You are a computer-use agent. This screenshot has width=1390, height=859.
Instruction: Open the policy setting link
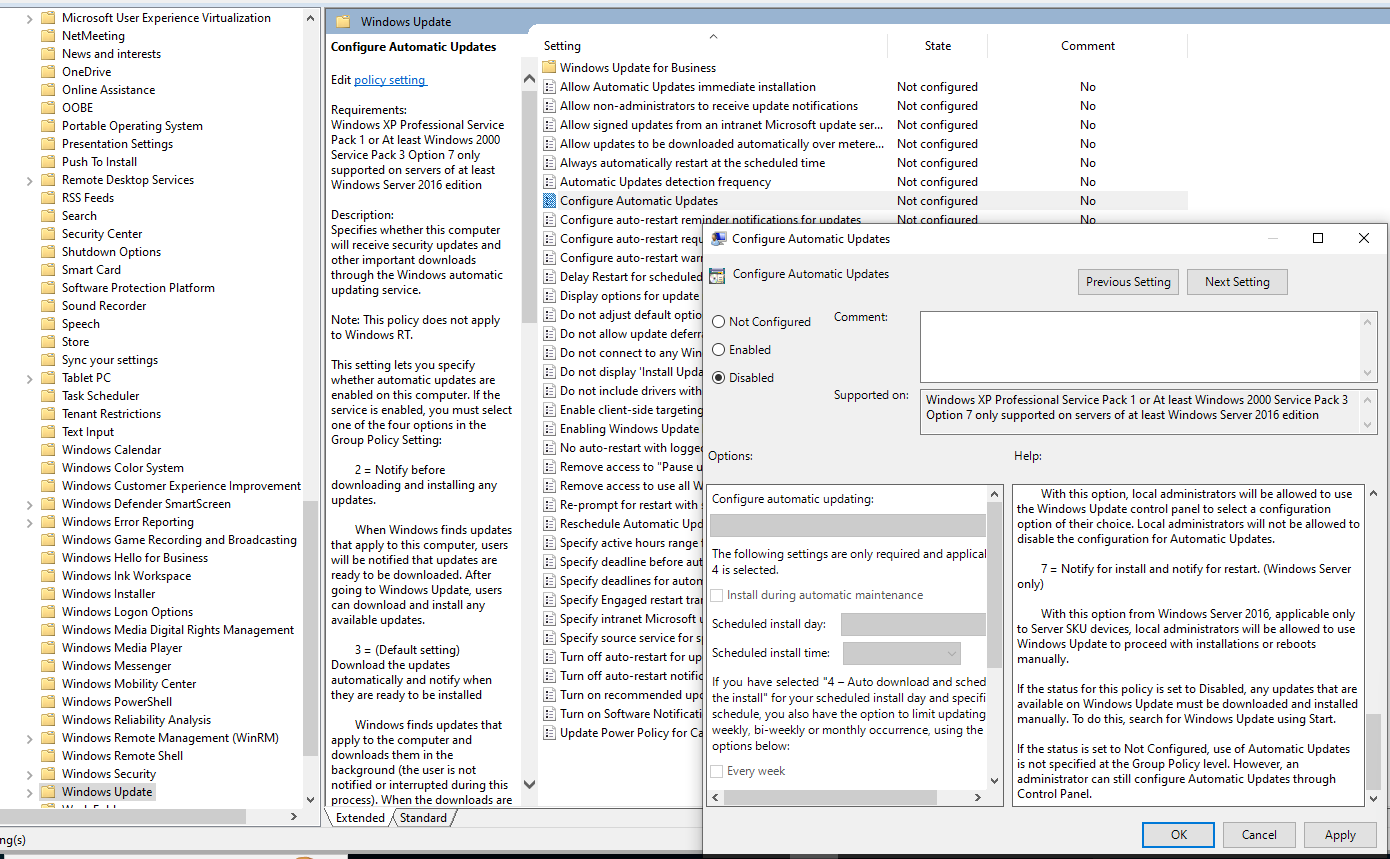pos(390,80)
